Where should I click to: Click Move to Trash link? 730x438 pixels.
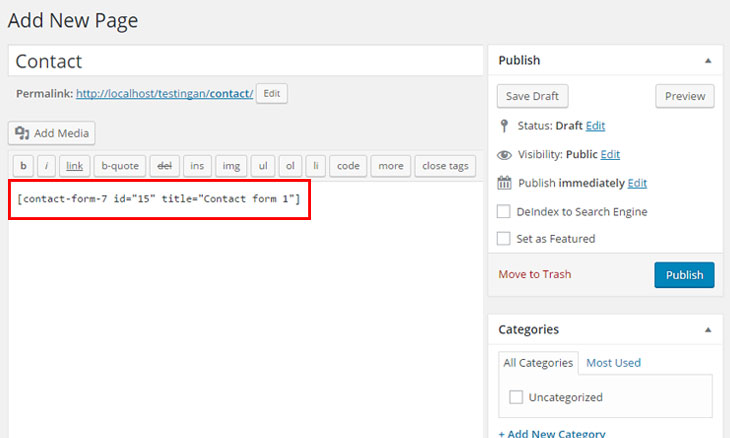coord(534,274)
